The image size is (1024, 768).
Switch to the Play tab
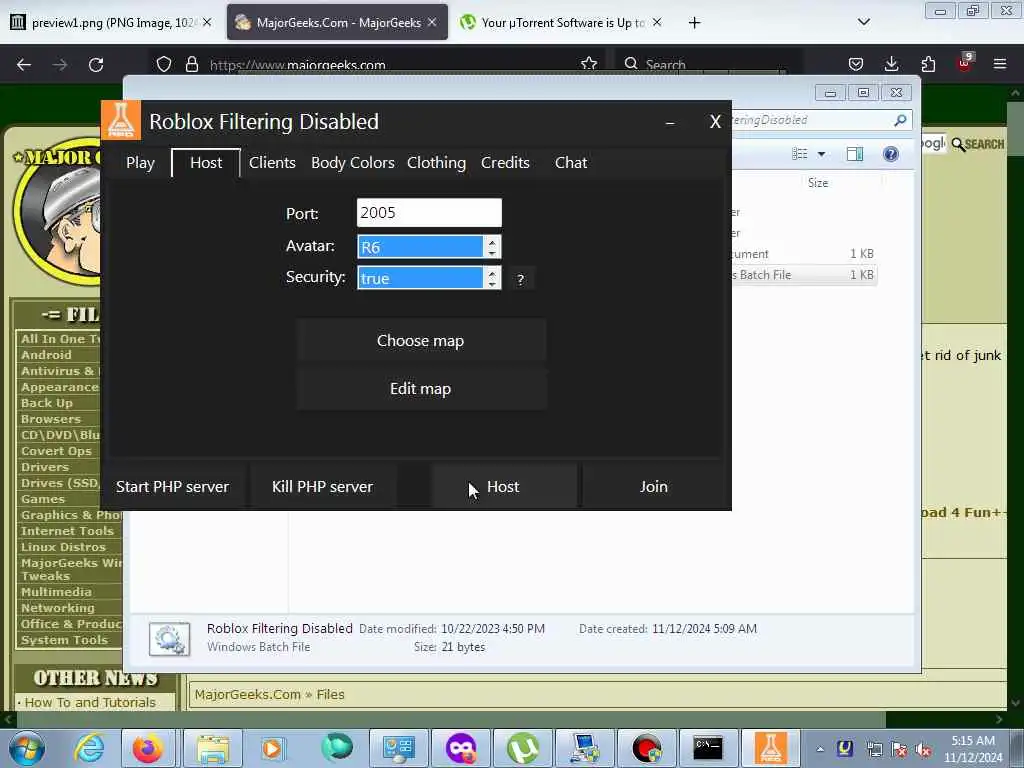tap(140, 163)
